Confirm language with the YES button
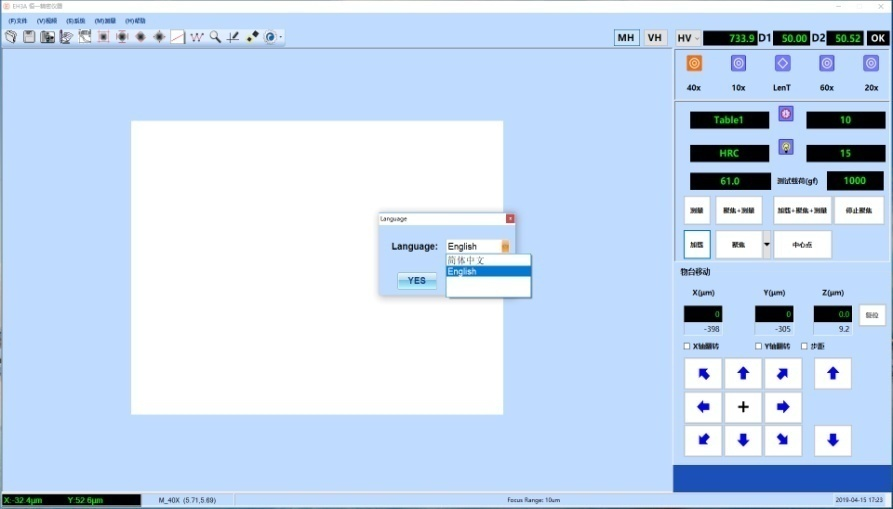The width and height of the screenshot is (893, 509). [x=417, y=281]
